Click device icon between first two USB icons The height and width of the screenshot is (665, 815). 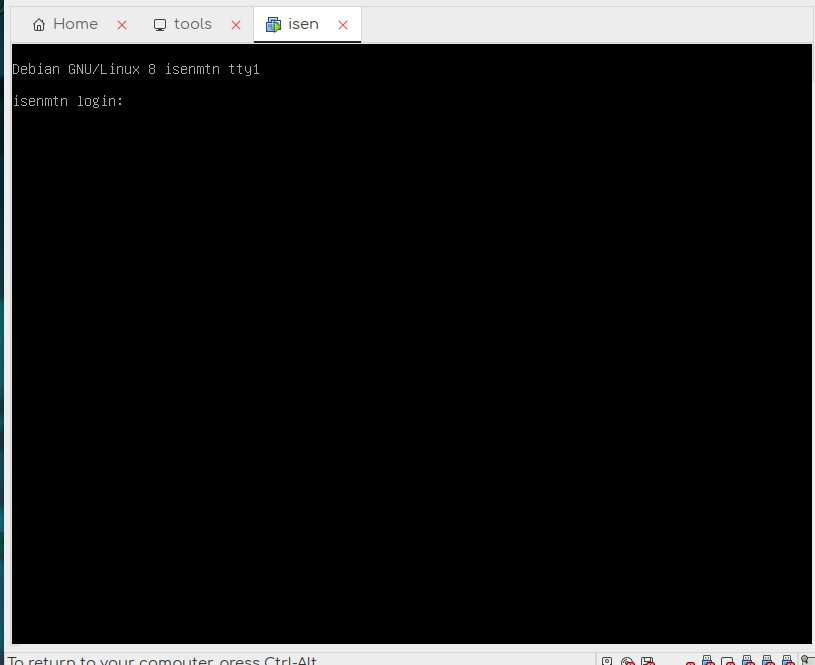[x=727, y=661]
